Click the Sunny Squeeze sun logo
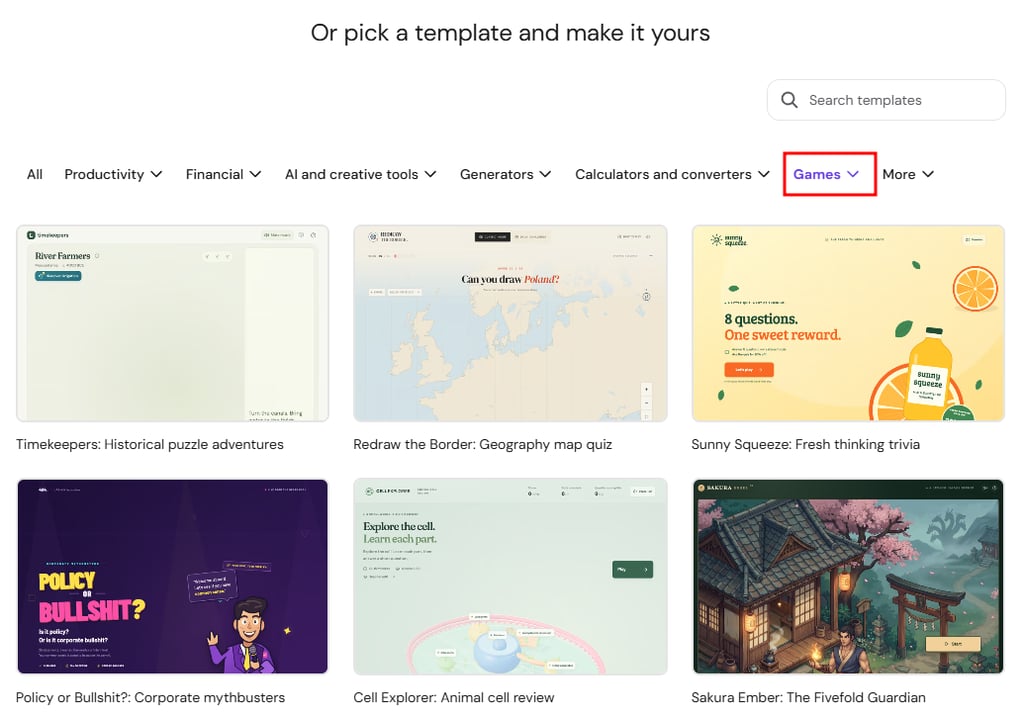 [x=716, y=240]
